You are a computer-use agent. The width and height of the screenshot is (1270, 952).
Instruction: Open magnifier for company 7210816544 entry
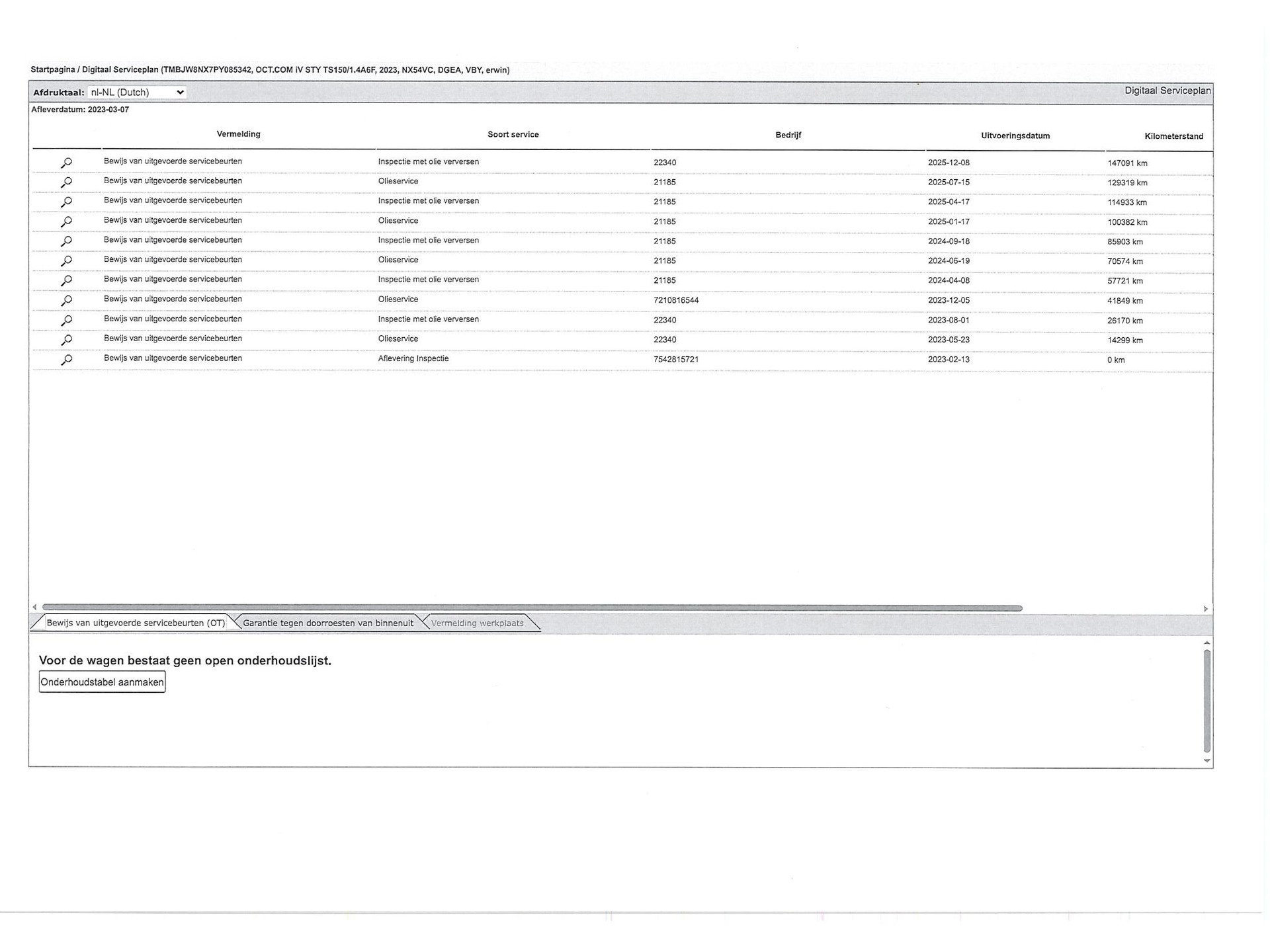66,300
